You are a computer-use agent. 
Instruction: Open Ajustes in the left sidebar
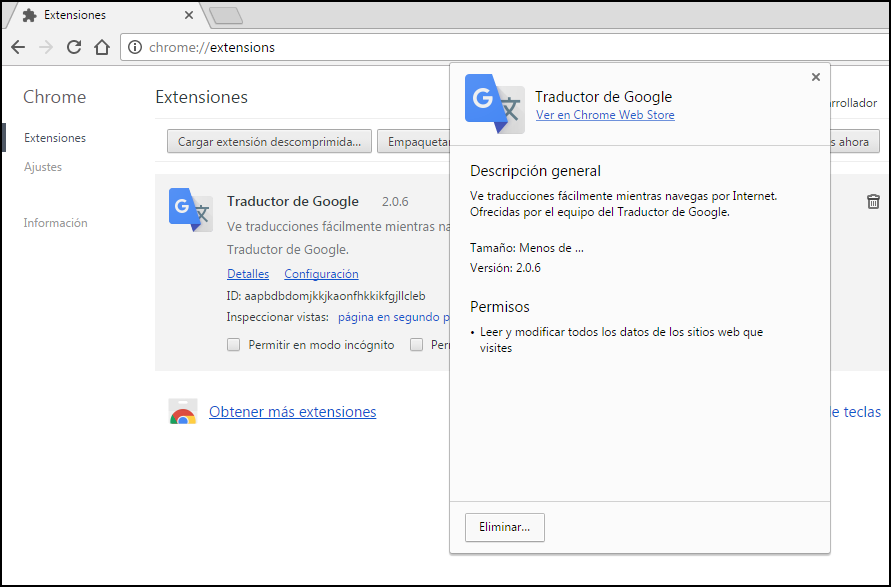point(43,167)
